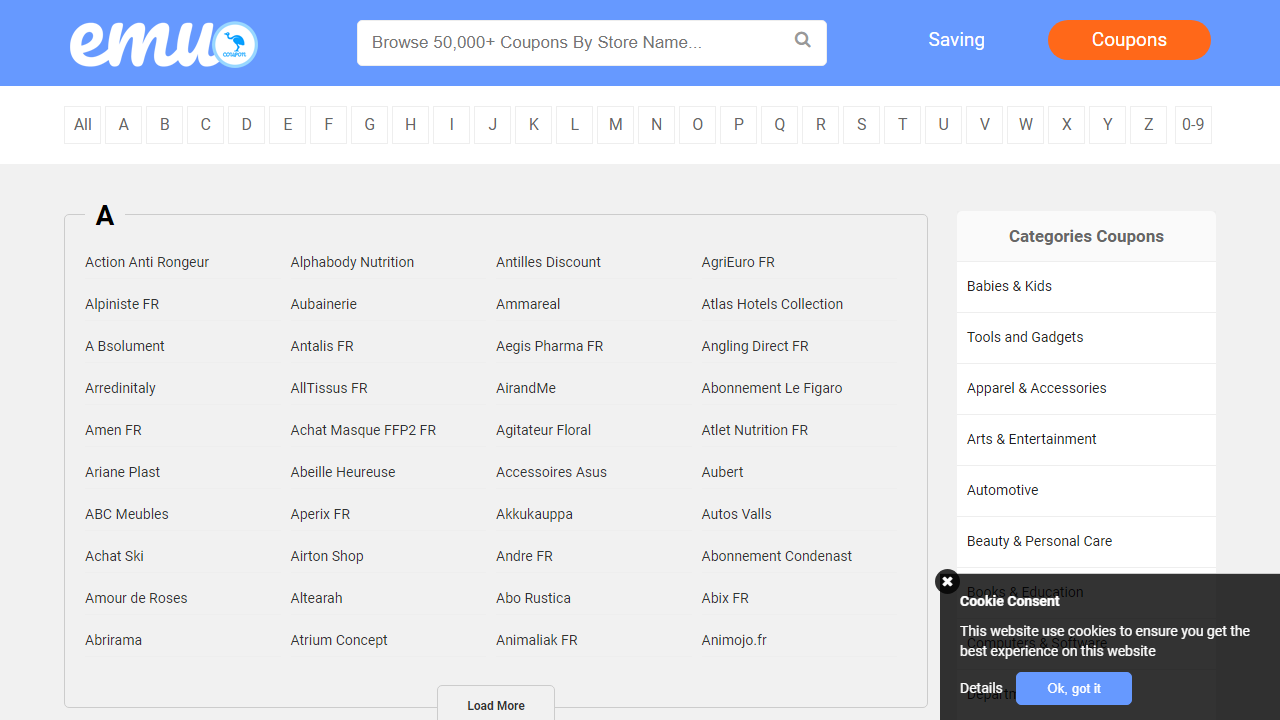Open Abonnement Le Figaro coupons
The image size is (1280, 720).
(772, 388)
